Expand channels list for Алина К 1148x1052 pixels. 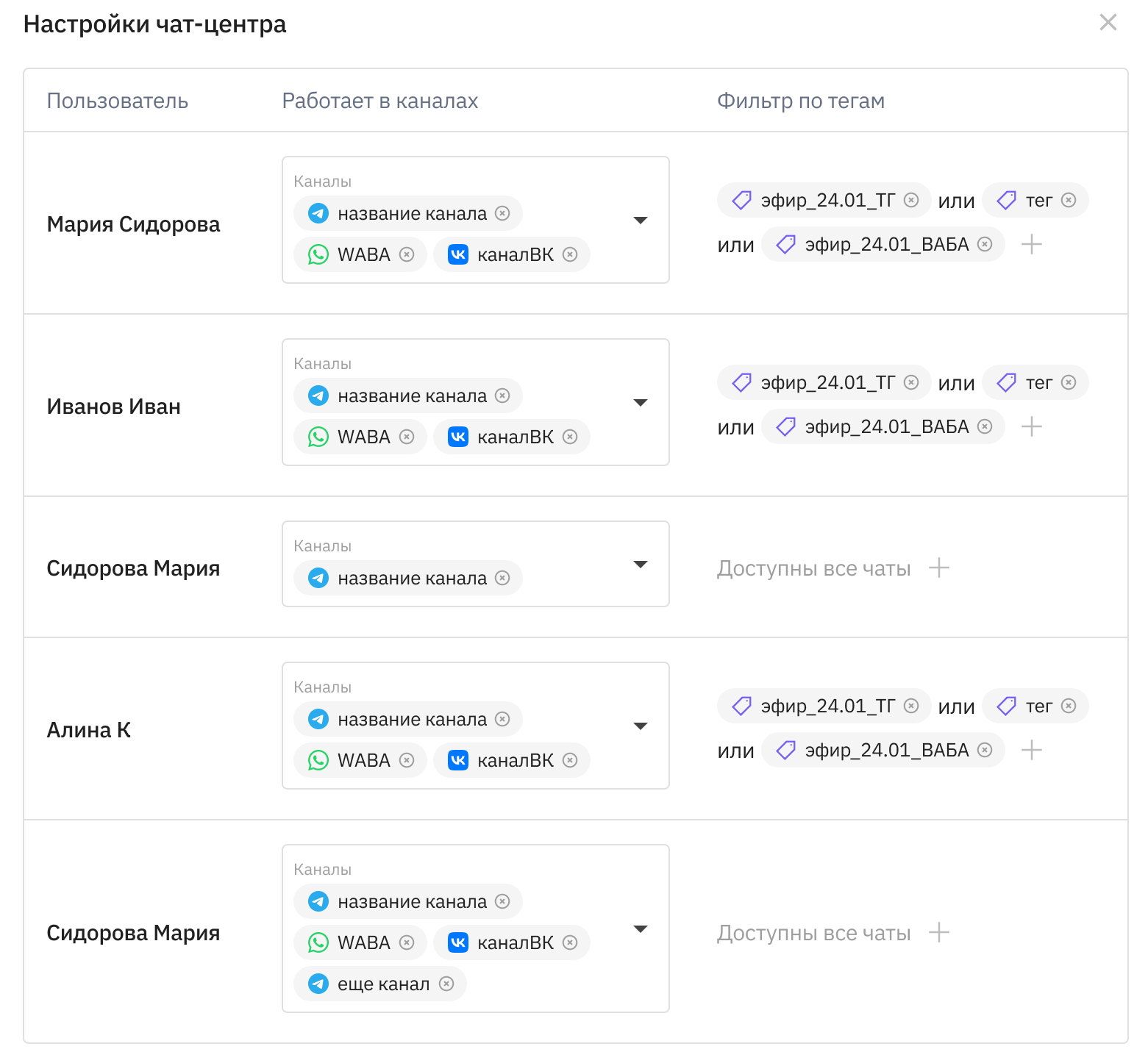tap(641, 726)
